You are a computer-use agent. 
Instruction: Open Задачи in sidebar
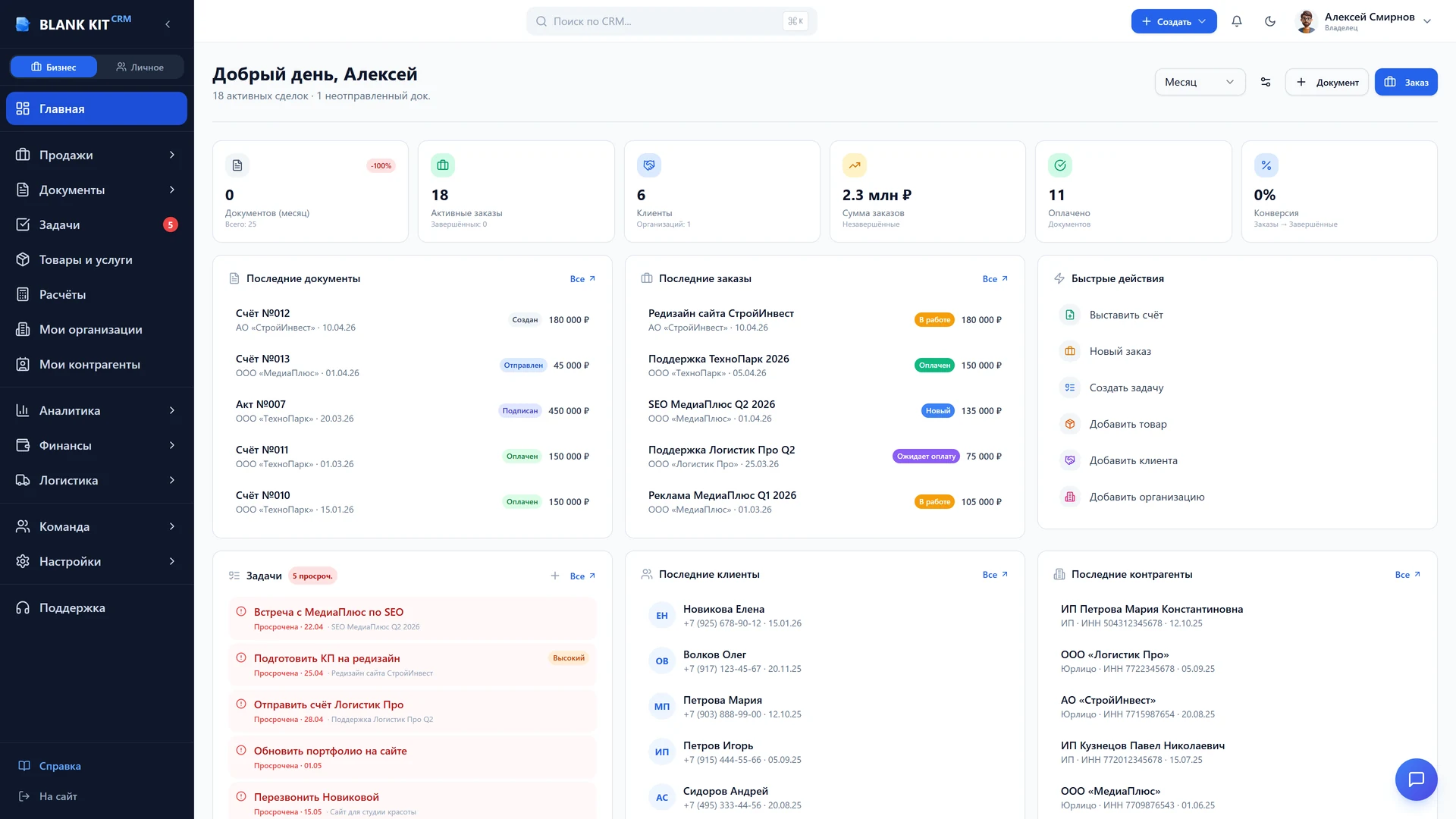96,224
